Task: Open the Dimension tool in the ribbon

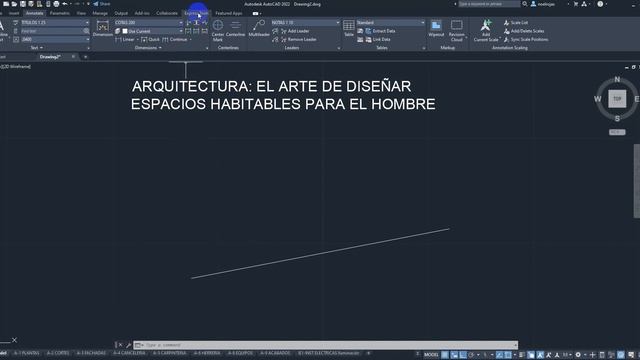Action: [102, 29]
